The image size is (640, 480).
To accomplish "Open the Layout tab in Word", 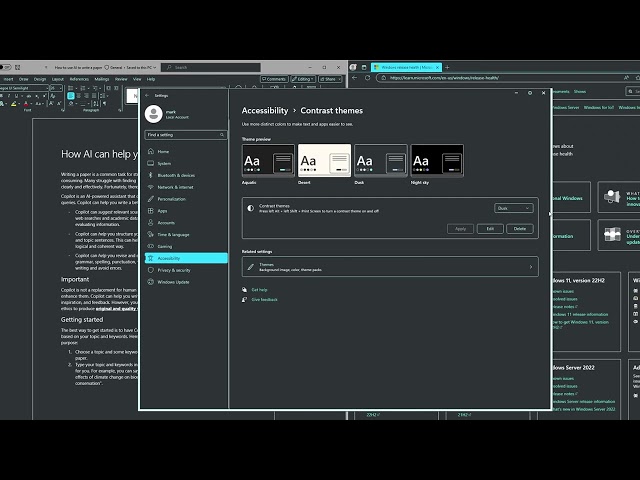I will [58, 79].
